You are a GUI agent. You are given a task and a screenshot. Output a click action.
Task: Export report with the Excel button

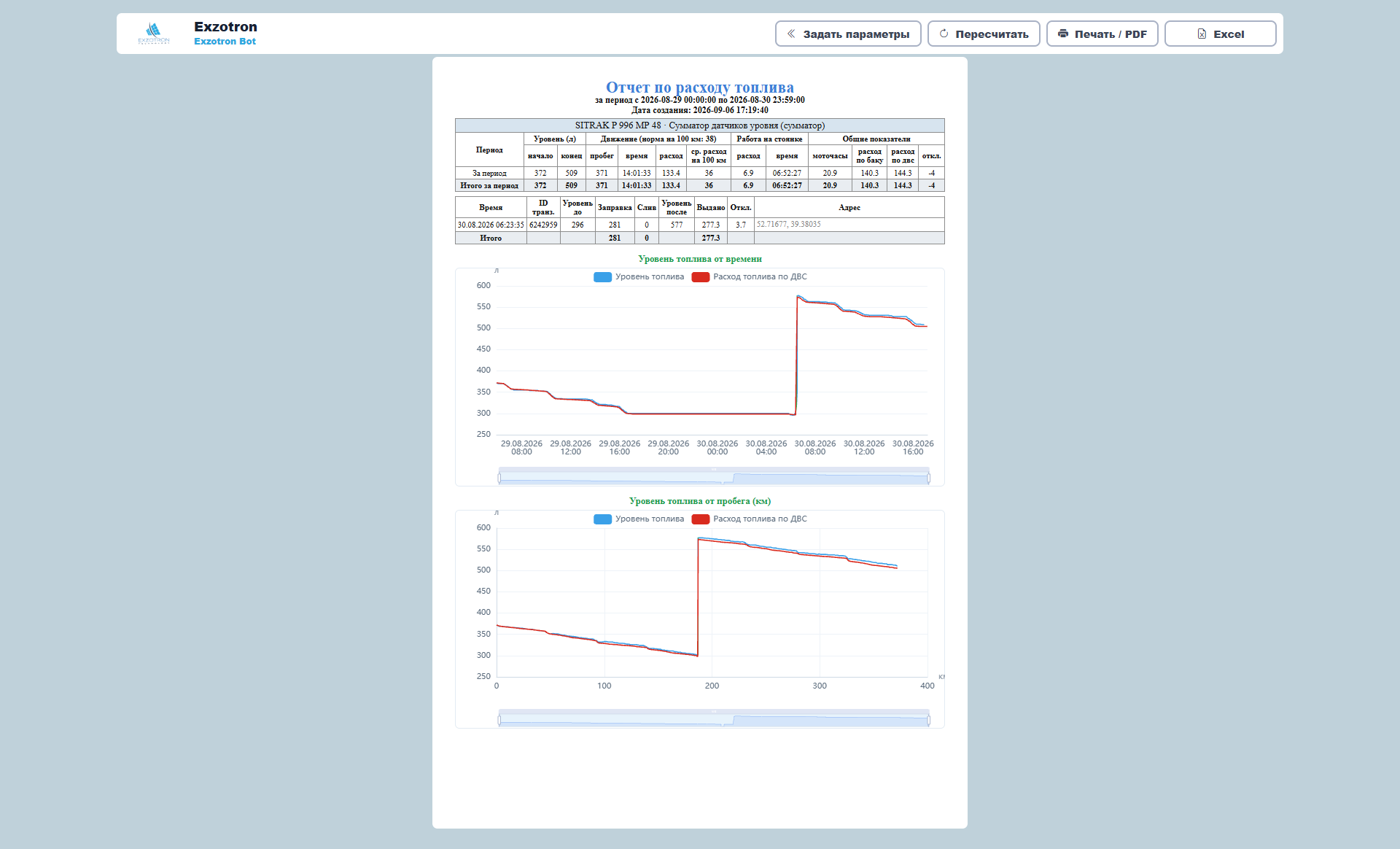coord(1220,34)
